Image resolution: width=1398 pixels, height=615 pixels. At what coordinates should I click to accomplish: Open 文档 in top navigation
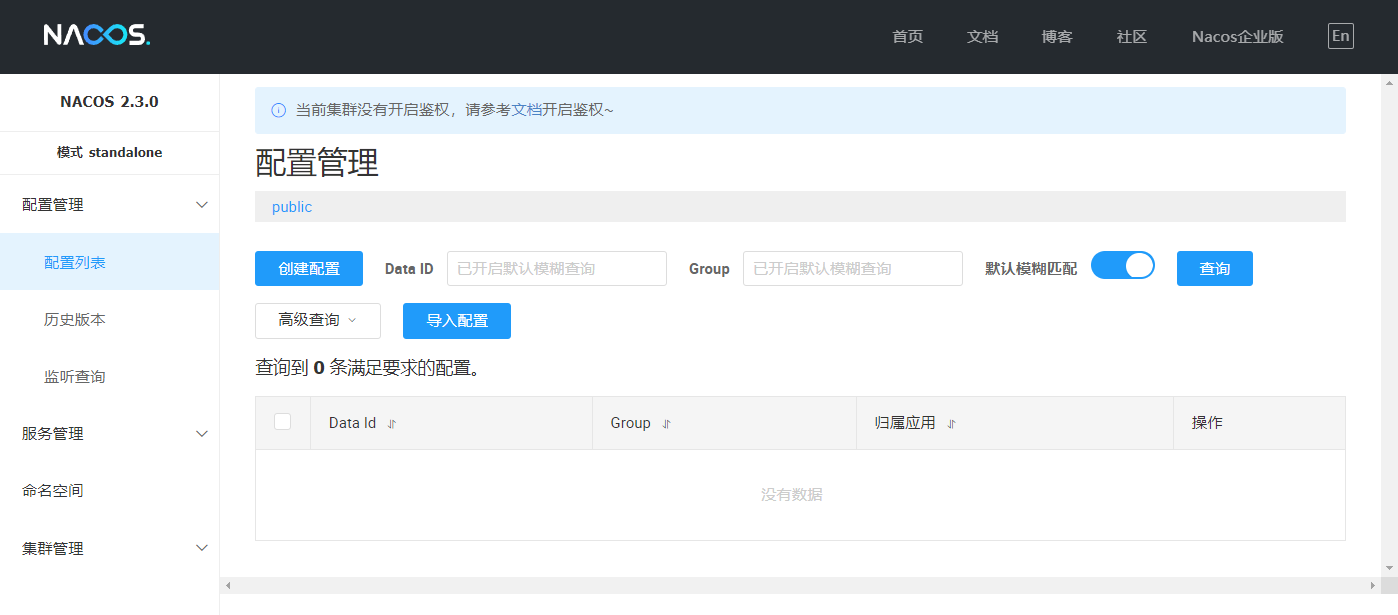pyautogui.click(x=983, y=37)
